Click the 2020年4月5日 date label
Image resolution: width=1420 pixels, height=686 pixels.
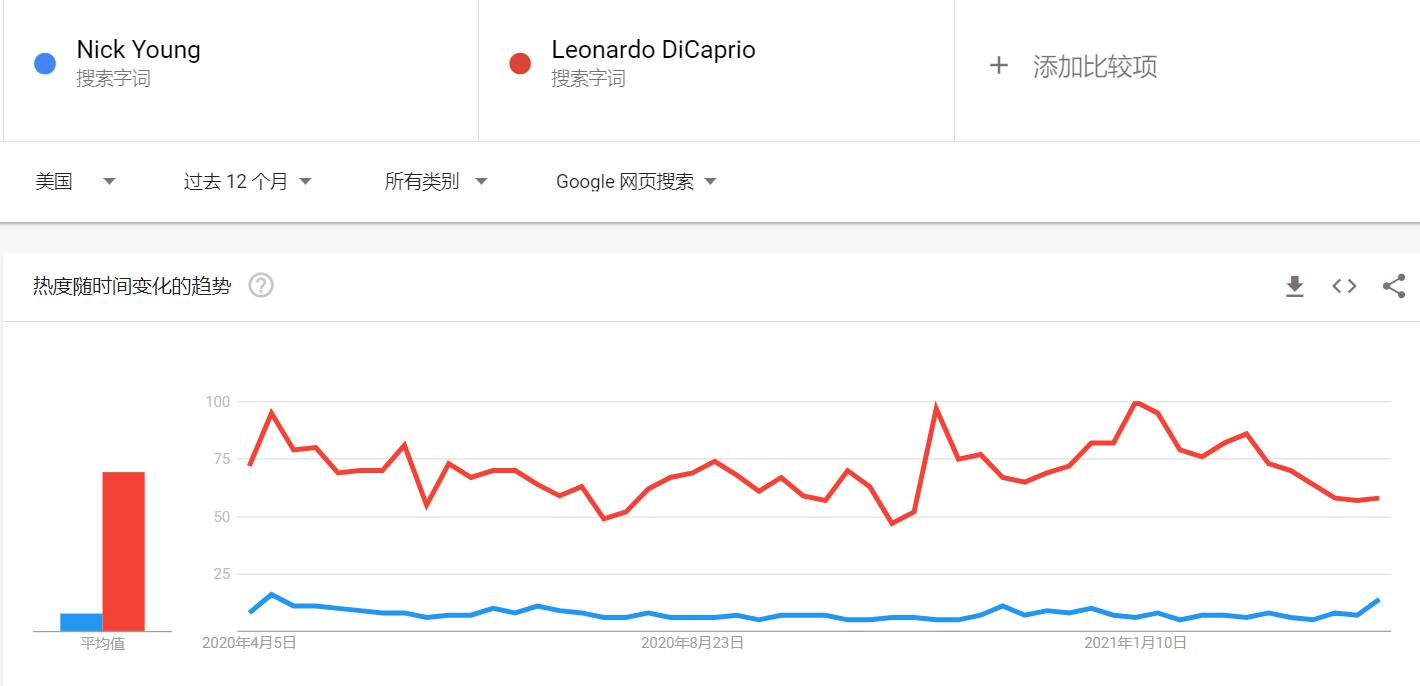[x=249, y=643]
